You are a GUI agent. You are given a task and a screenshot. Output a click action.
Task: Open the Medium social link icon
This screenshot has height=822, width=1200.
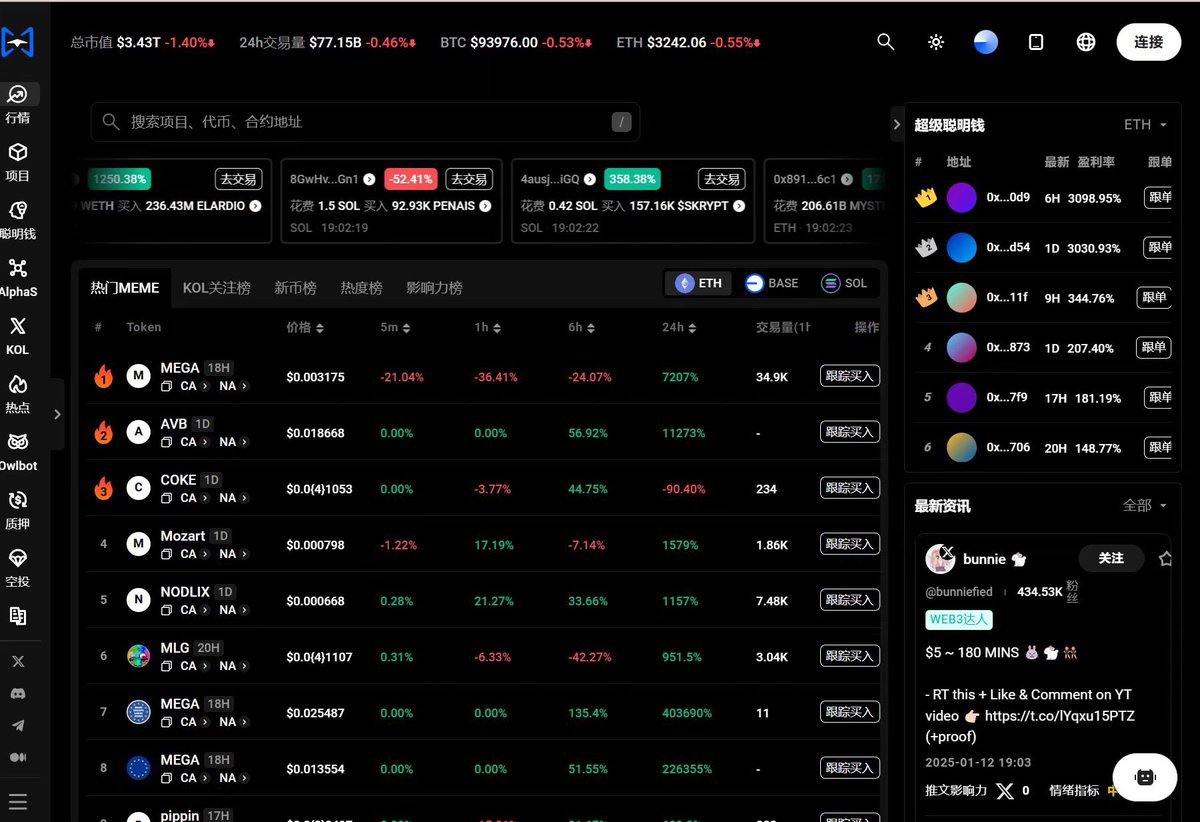coord(18,757)
